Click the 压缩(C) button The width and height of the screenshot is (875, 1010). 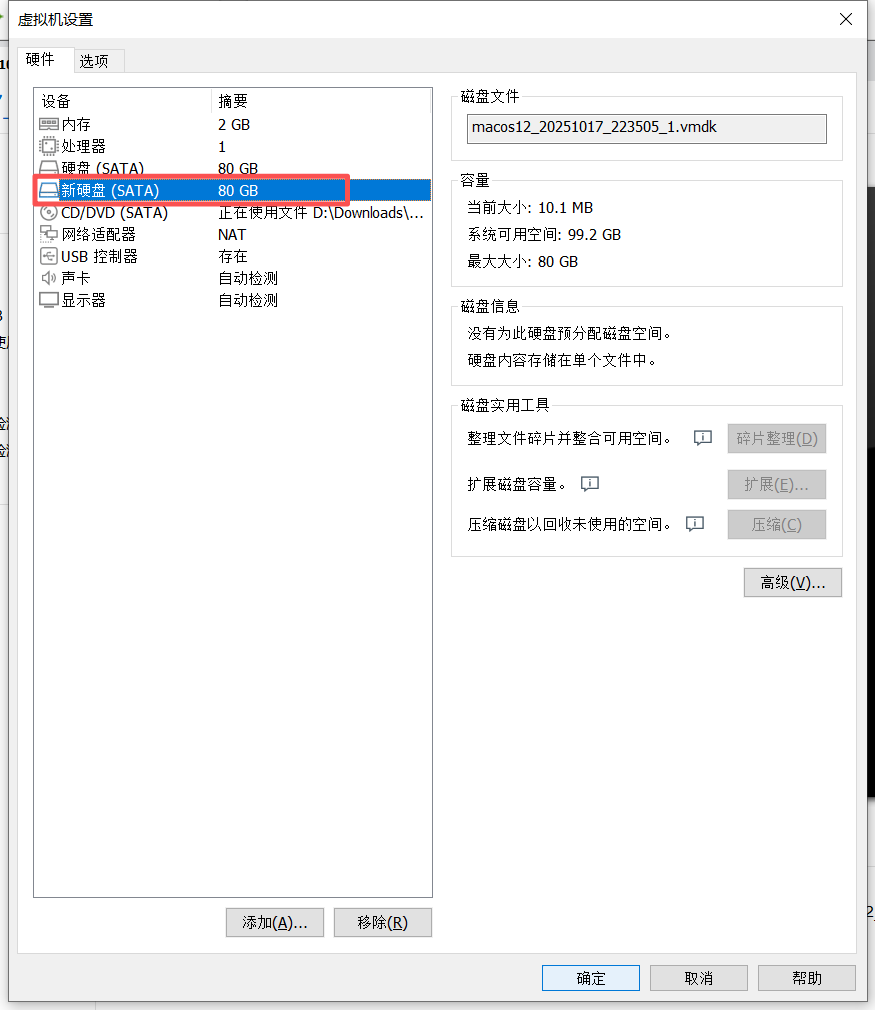(x=777, y=524)
